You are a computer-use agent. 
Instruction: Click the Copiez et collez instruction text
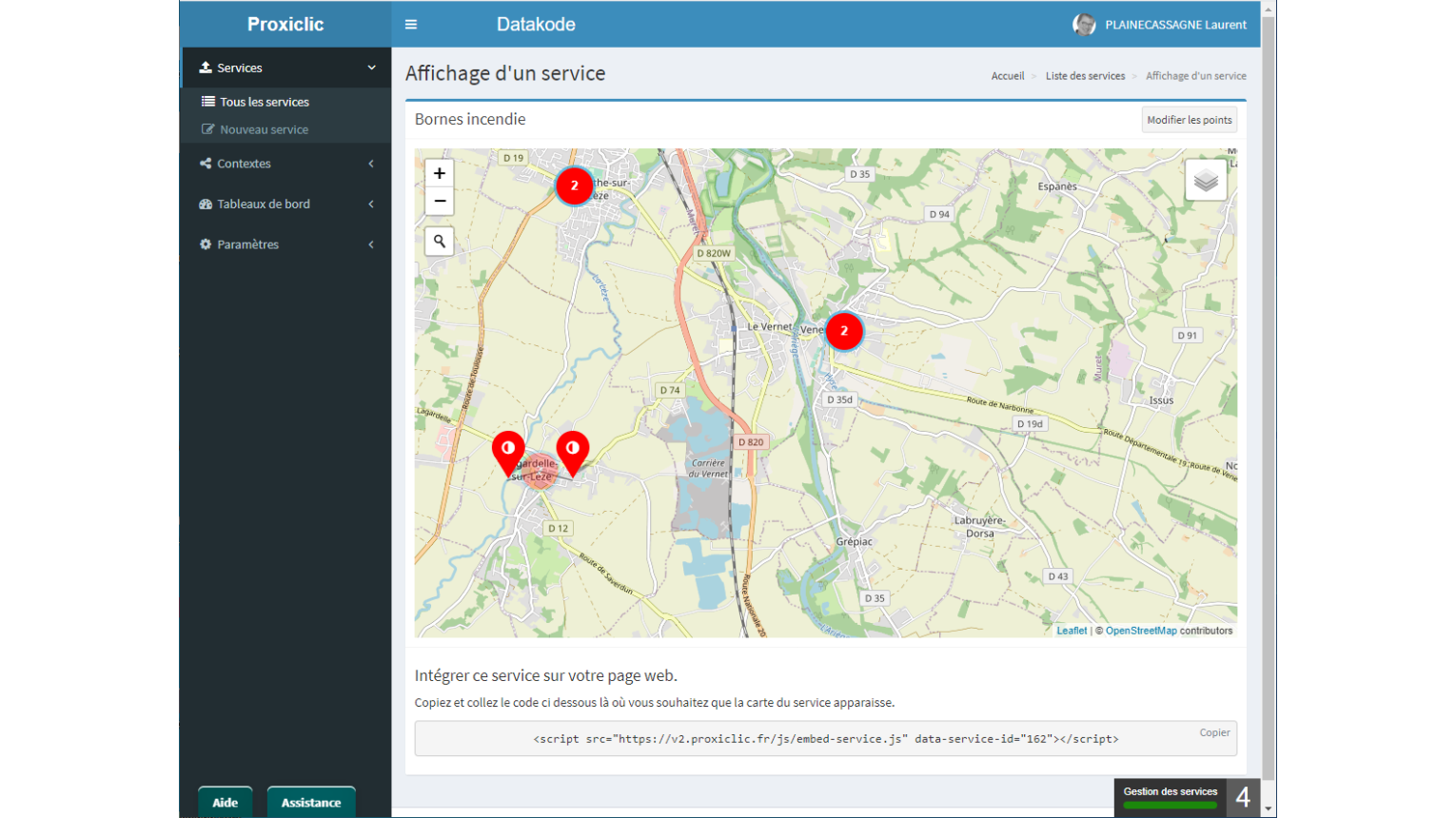[655, 703]
